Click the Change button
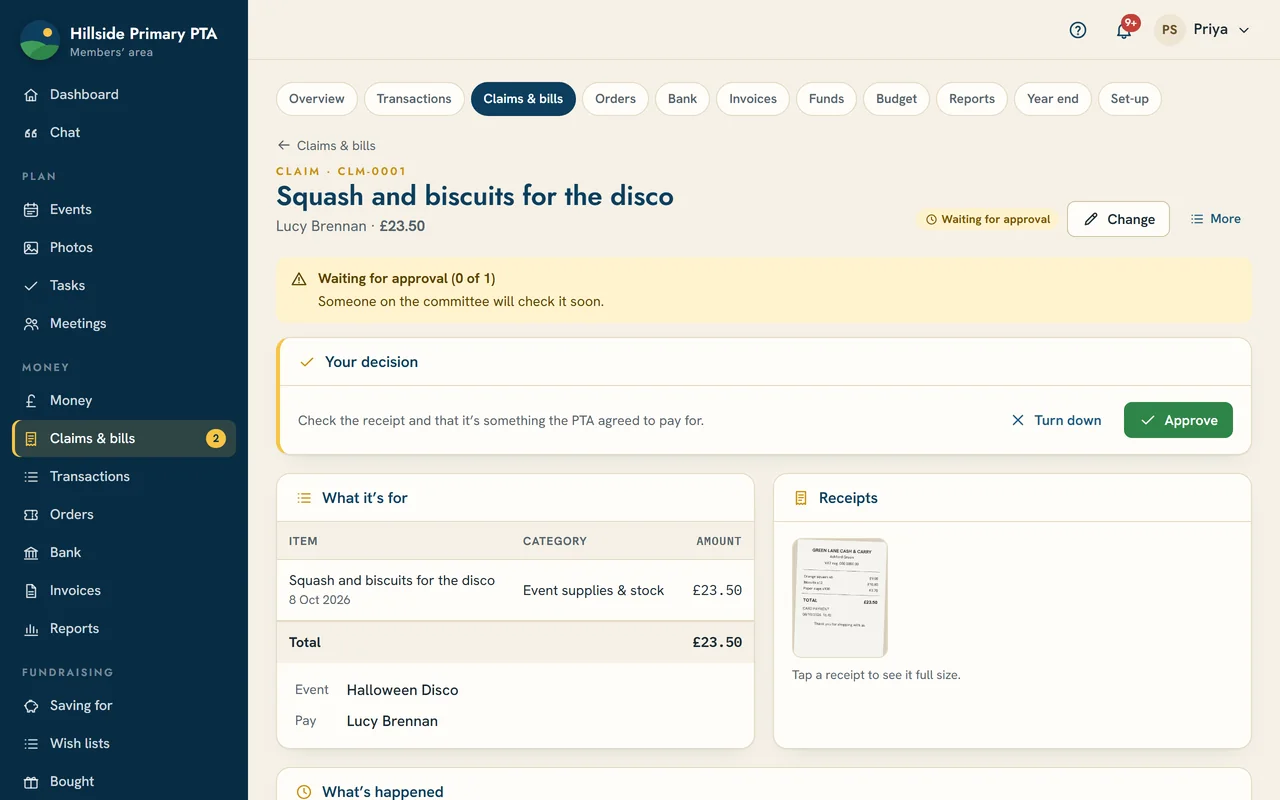The image size is (1280, 800). pos(1118,219)
